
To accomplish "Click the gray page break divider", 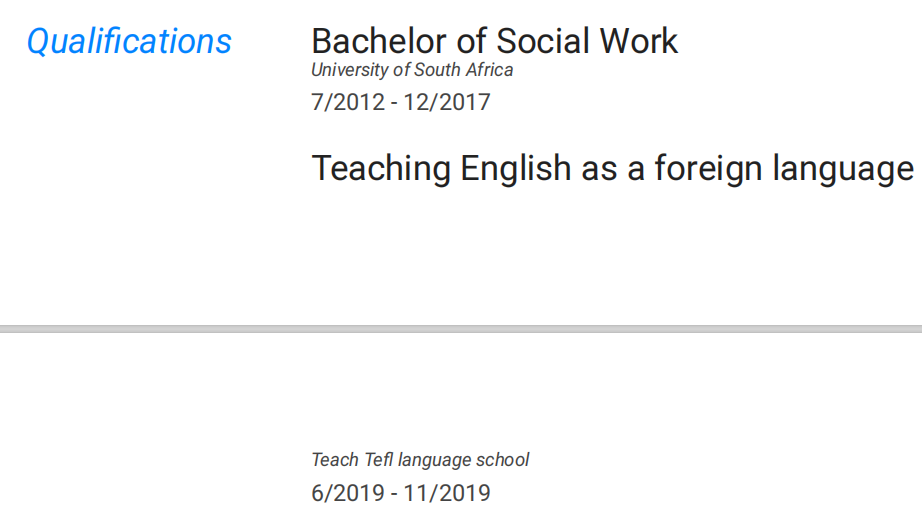I will point(461,328).
